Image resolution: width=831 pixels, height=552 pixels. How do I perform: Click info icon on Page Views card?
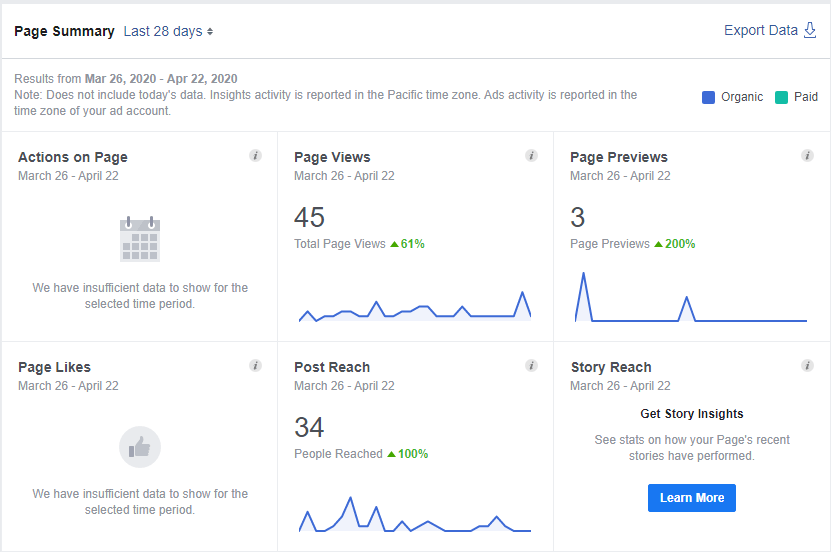pos(531,156)
